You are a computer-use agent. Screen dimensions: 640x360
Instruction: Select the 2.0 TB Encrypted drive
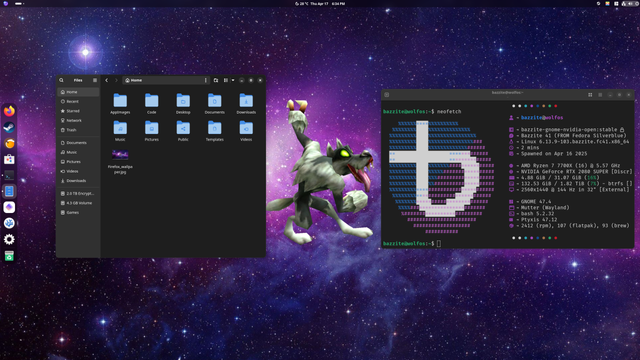(78, 193)
